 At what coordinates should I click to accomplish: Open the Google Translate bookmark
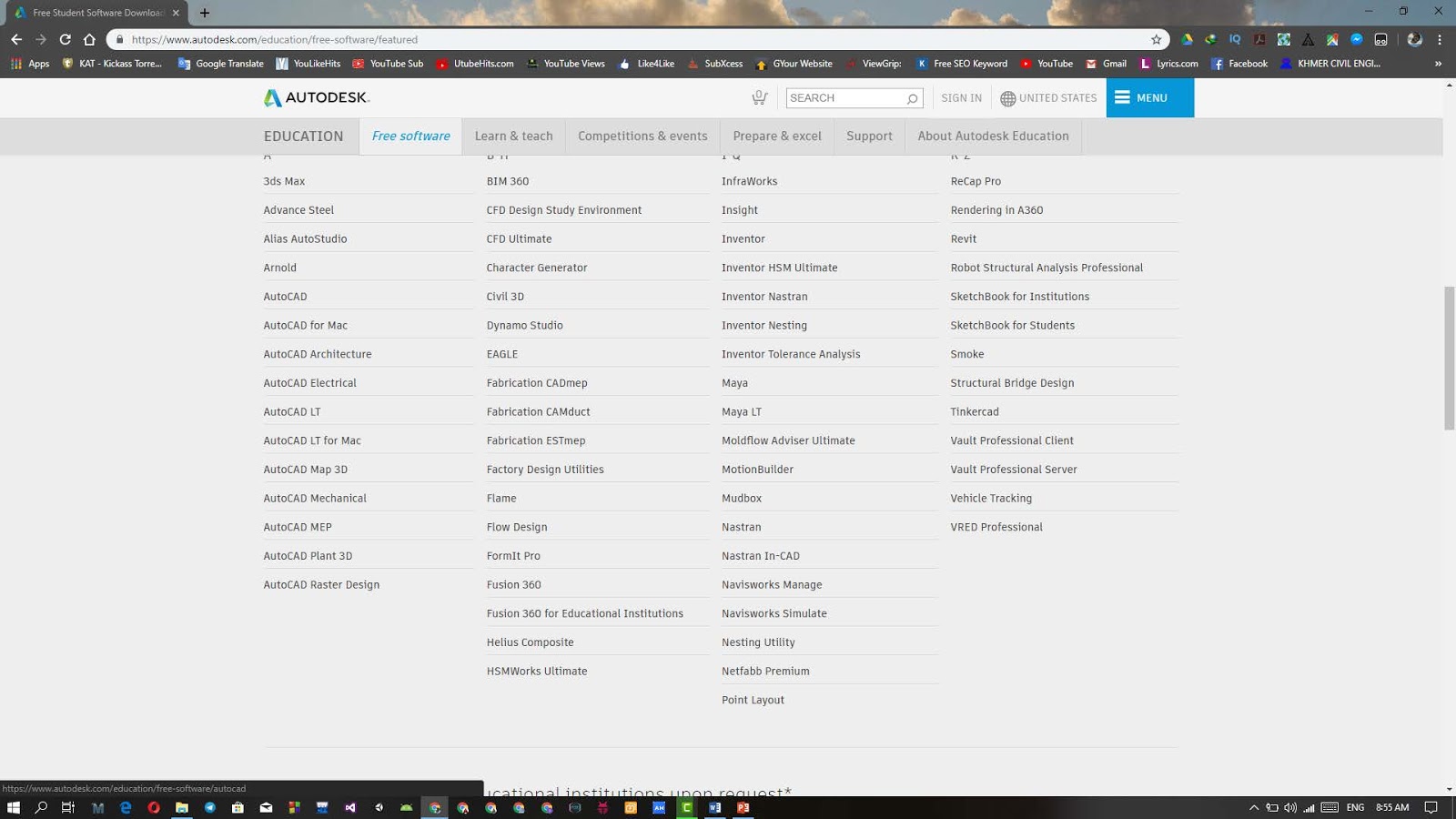[x=221, y=64]
